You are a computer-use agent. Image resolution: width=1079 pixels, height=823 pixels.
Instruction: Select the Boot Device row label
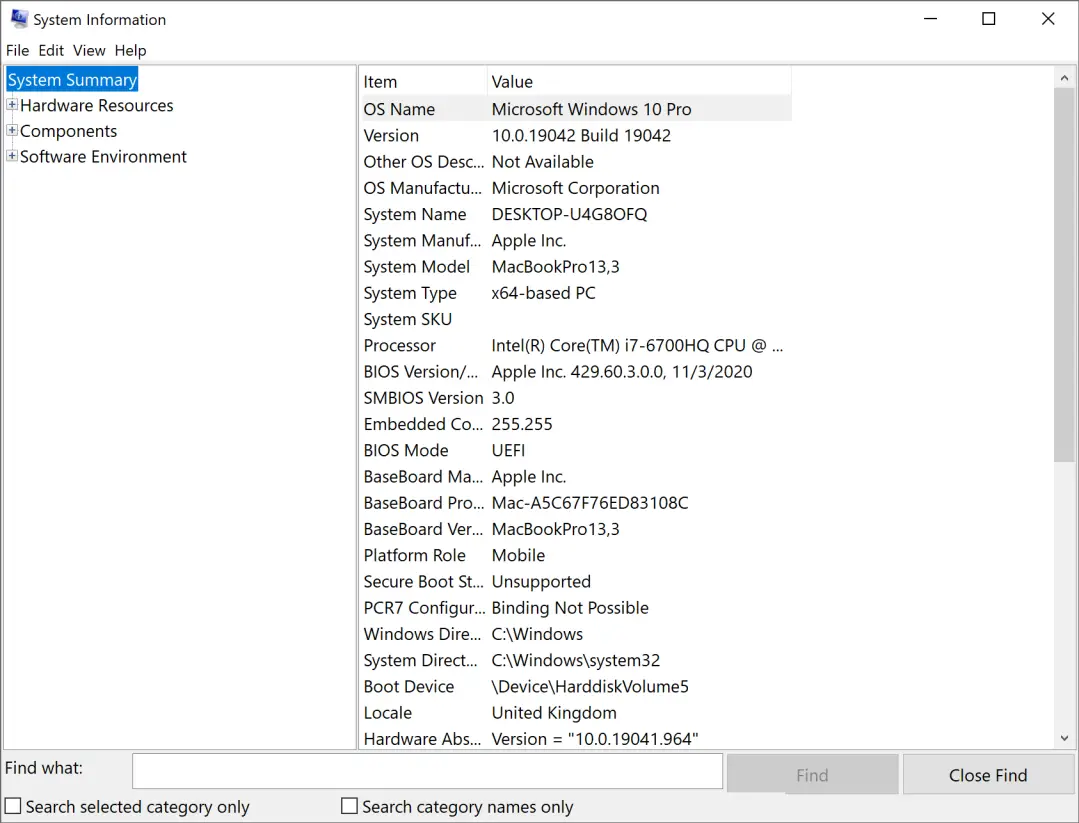tap(409, 686)
